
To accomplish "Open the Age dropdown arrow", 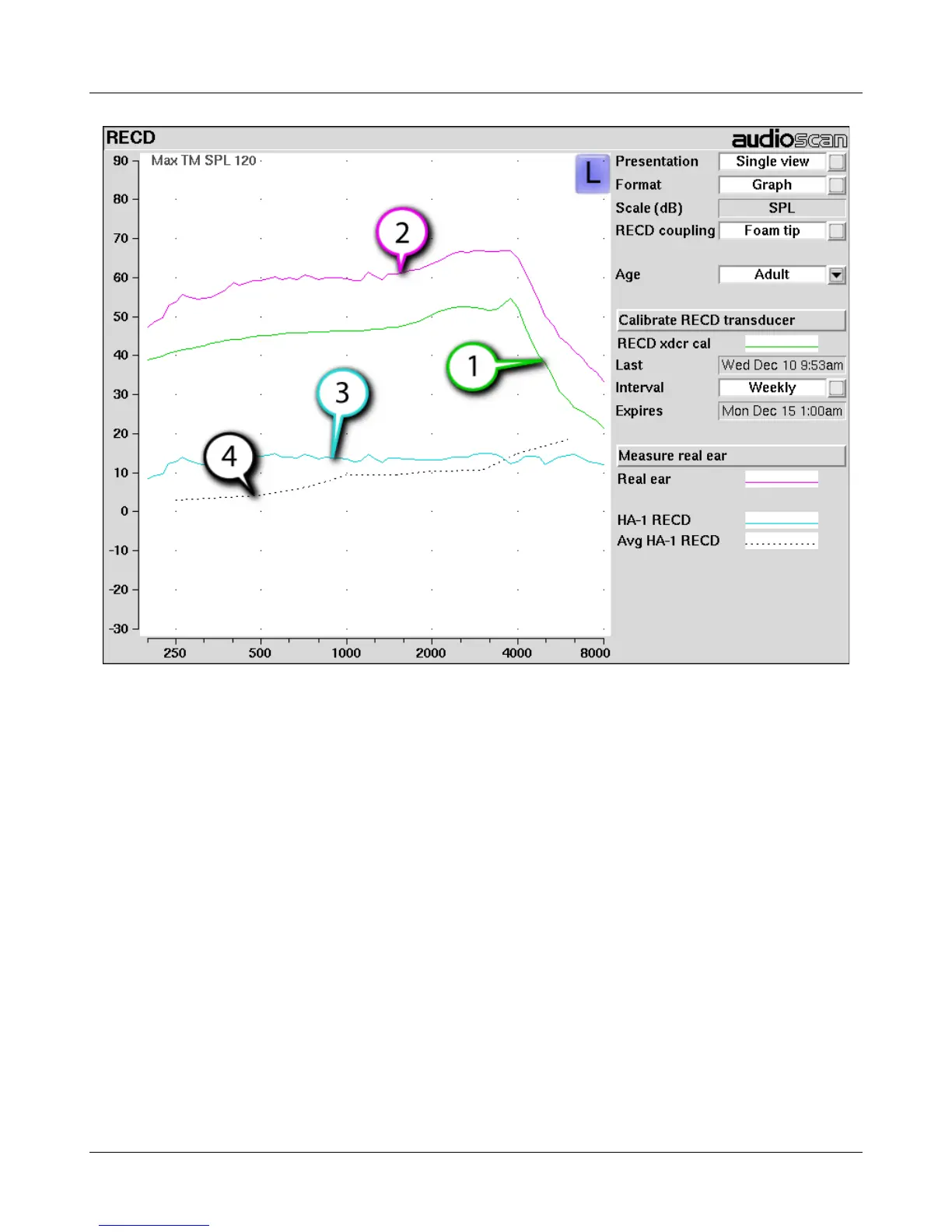I will click(x=837, y=275).
